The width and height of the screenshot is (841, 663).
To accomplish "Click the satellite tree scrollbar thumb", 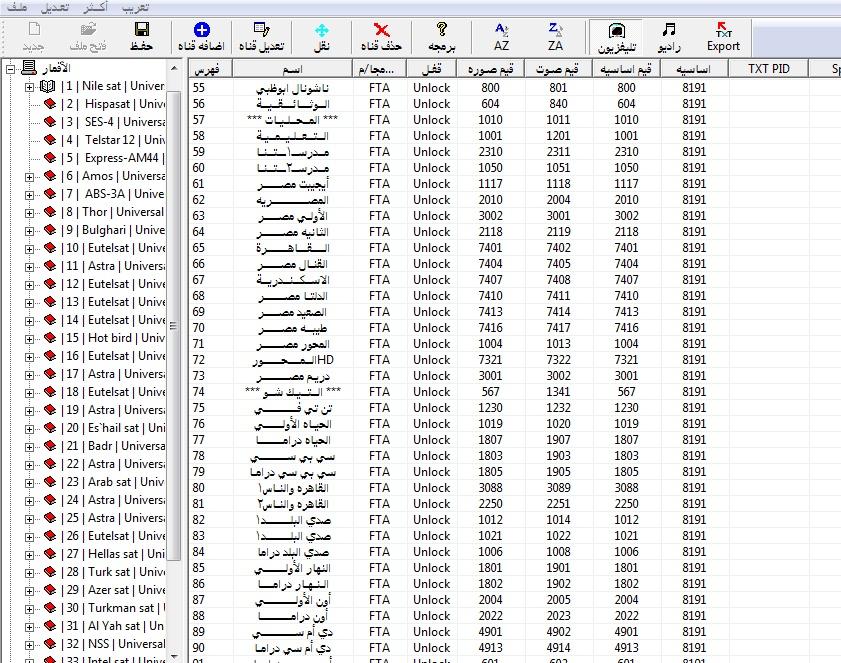I will (x=173, y=326).
